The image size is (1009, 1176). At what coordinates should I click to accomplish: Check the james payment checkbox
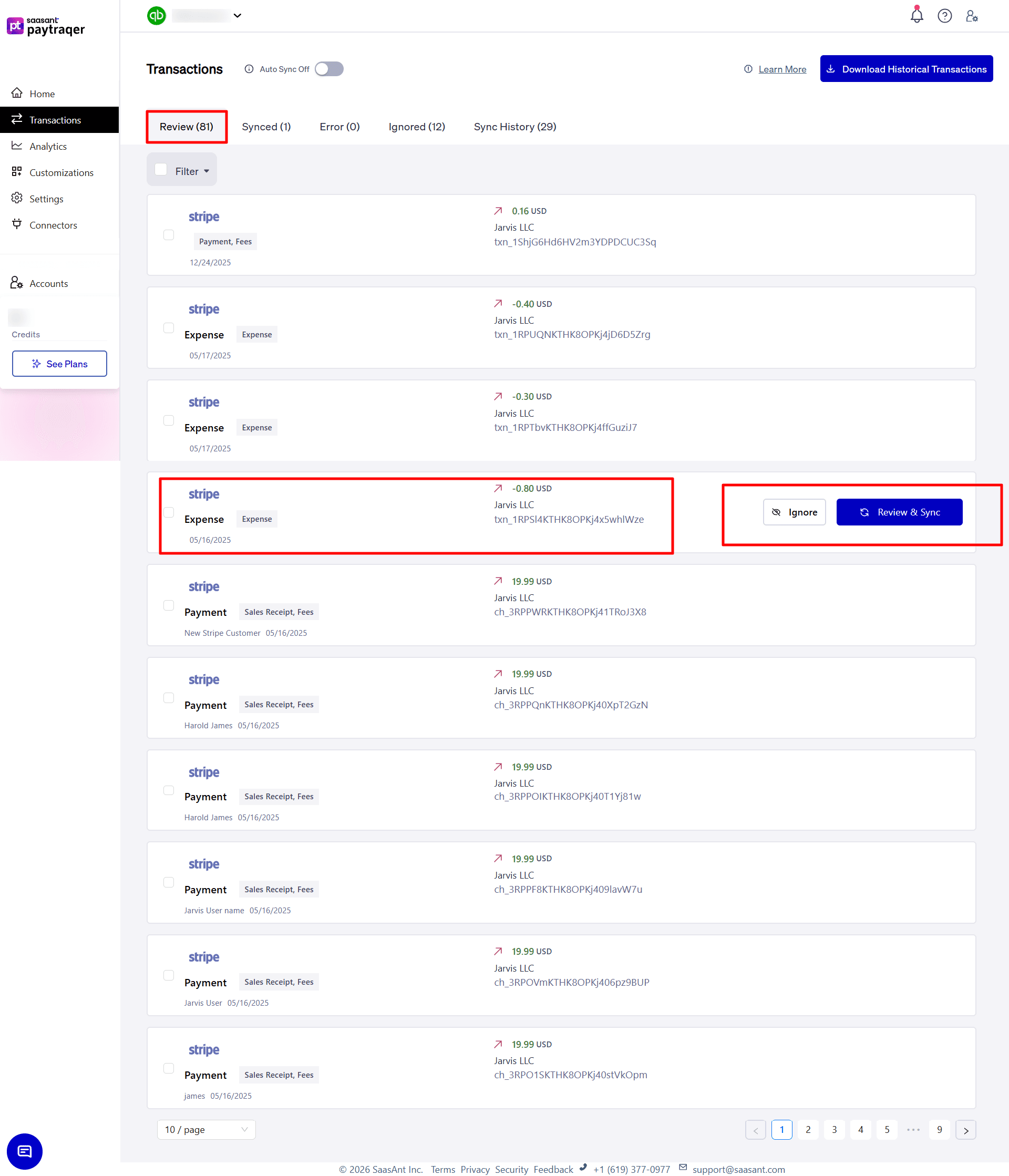pyautogui.click(x=169, y=1069)
